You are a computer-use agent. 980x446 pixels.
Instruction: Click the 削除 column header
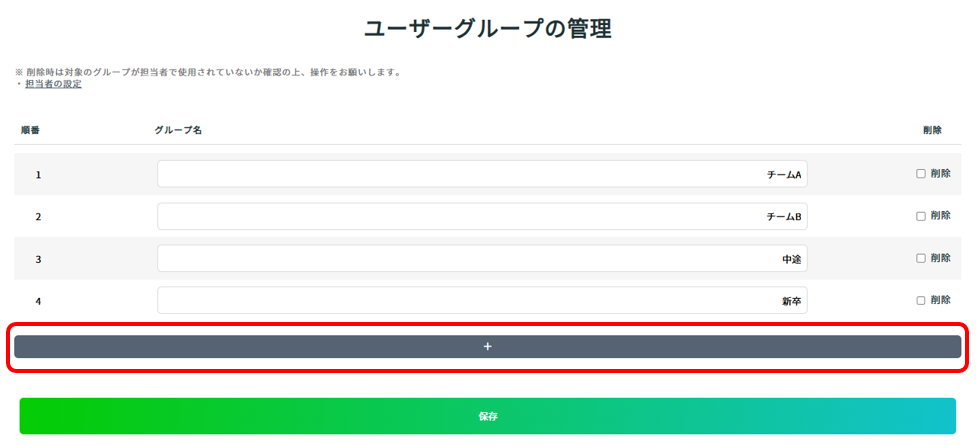[932, 131]
